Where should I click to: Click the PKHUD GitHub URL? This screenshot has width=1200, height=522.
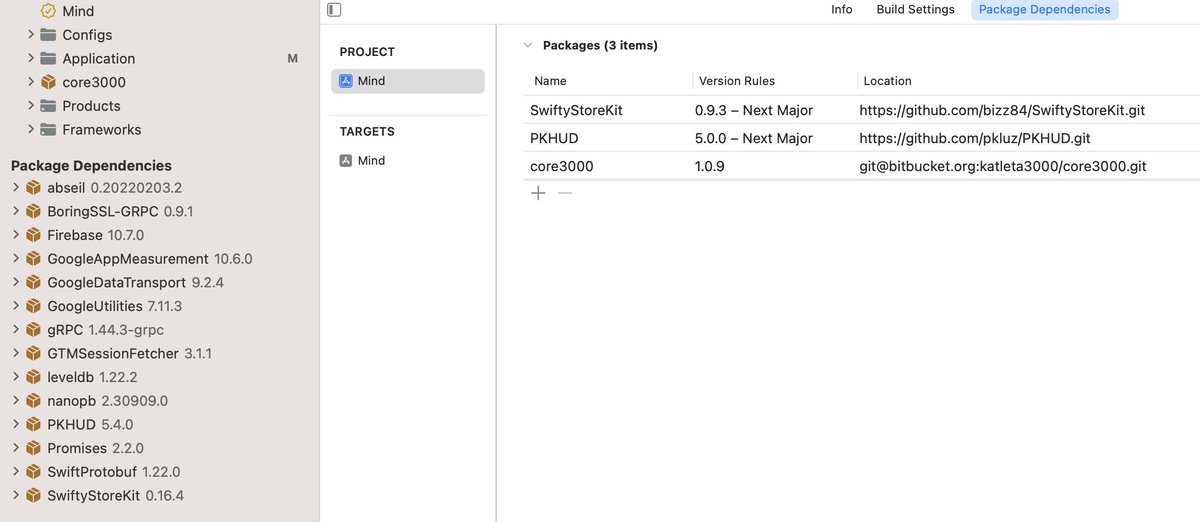pos(975,138)
